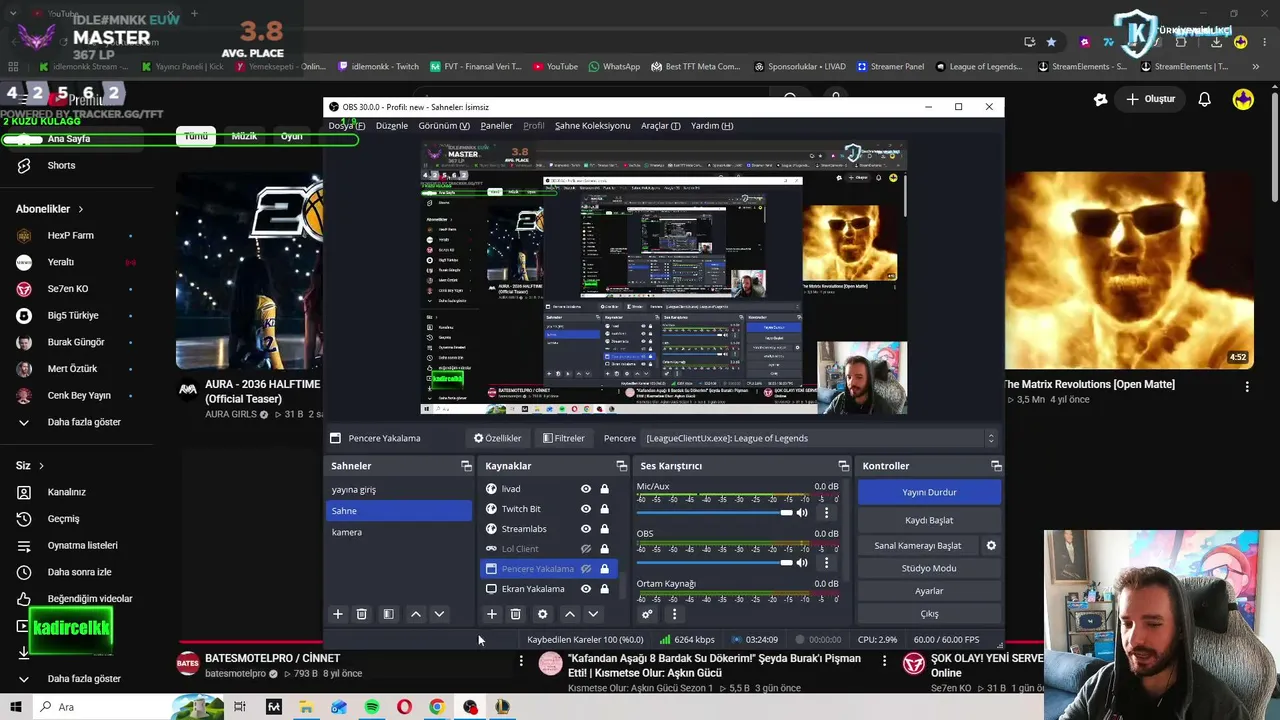Open Sahne Koleksiyonu menu
This screenshot has width=1280, height=720.
pyautogui.click(x=592, y=126)
